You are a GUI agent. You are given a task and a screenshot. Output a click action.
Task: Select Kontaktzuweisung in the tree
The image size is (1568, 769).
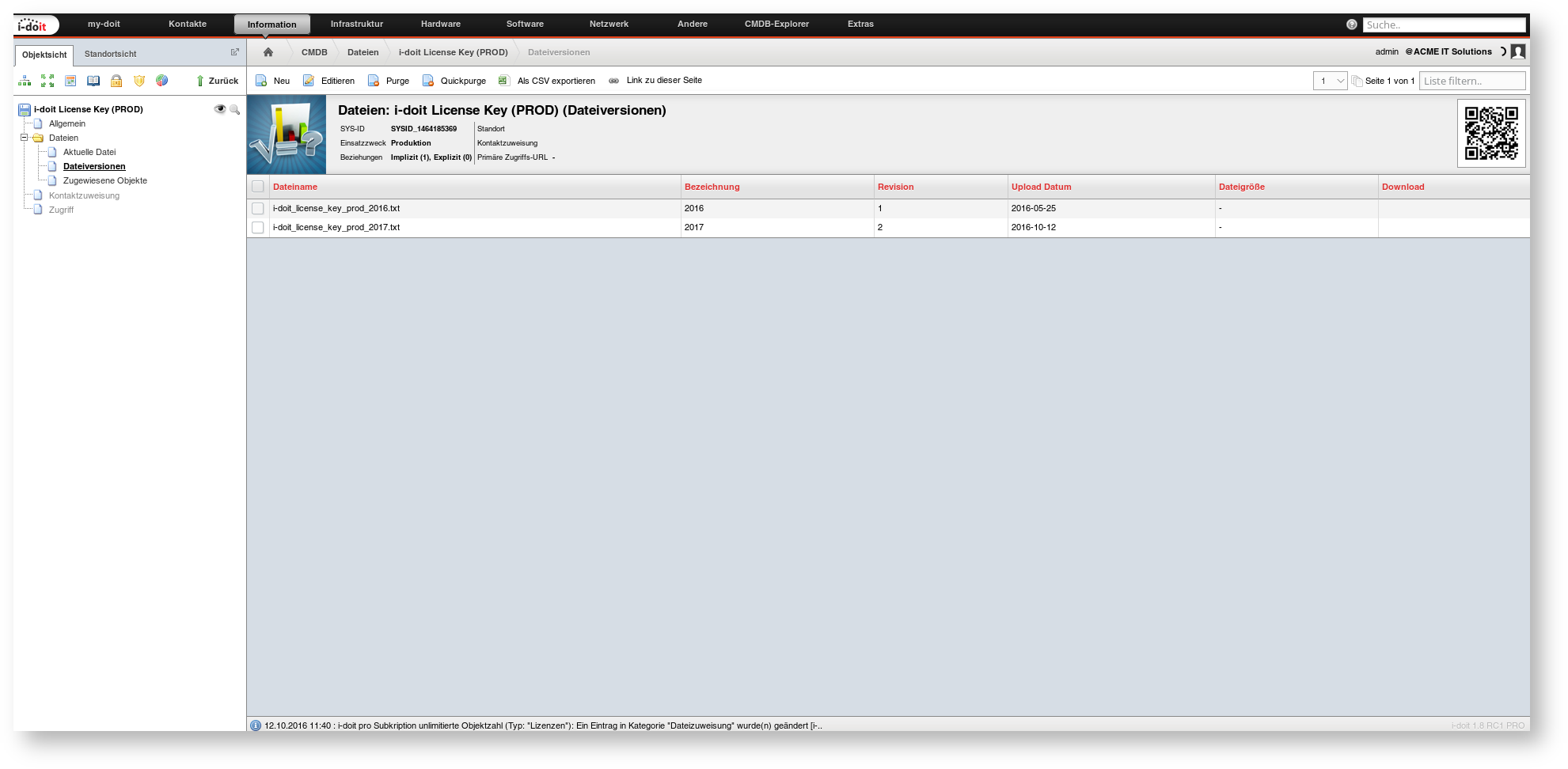click(x=84, y=195)
